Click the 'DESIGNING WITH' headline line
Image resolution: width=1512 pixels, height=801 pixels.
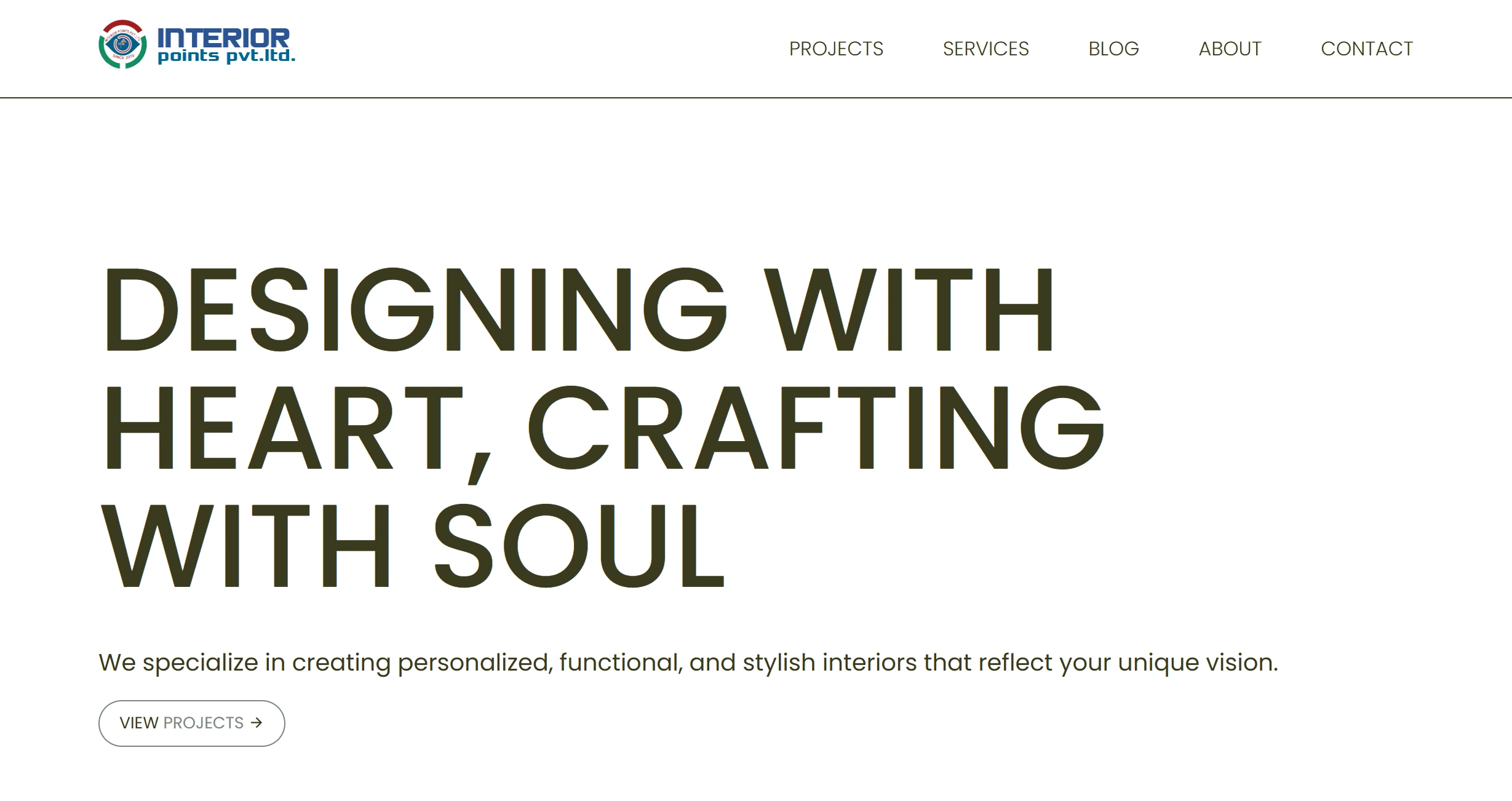(x=578, y=309)
